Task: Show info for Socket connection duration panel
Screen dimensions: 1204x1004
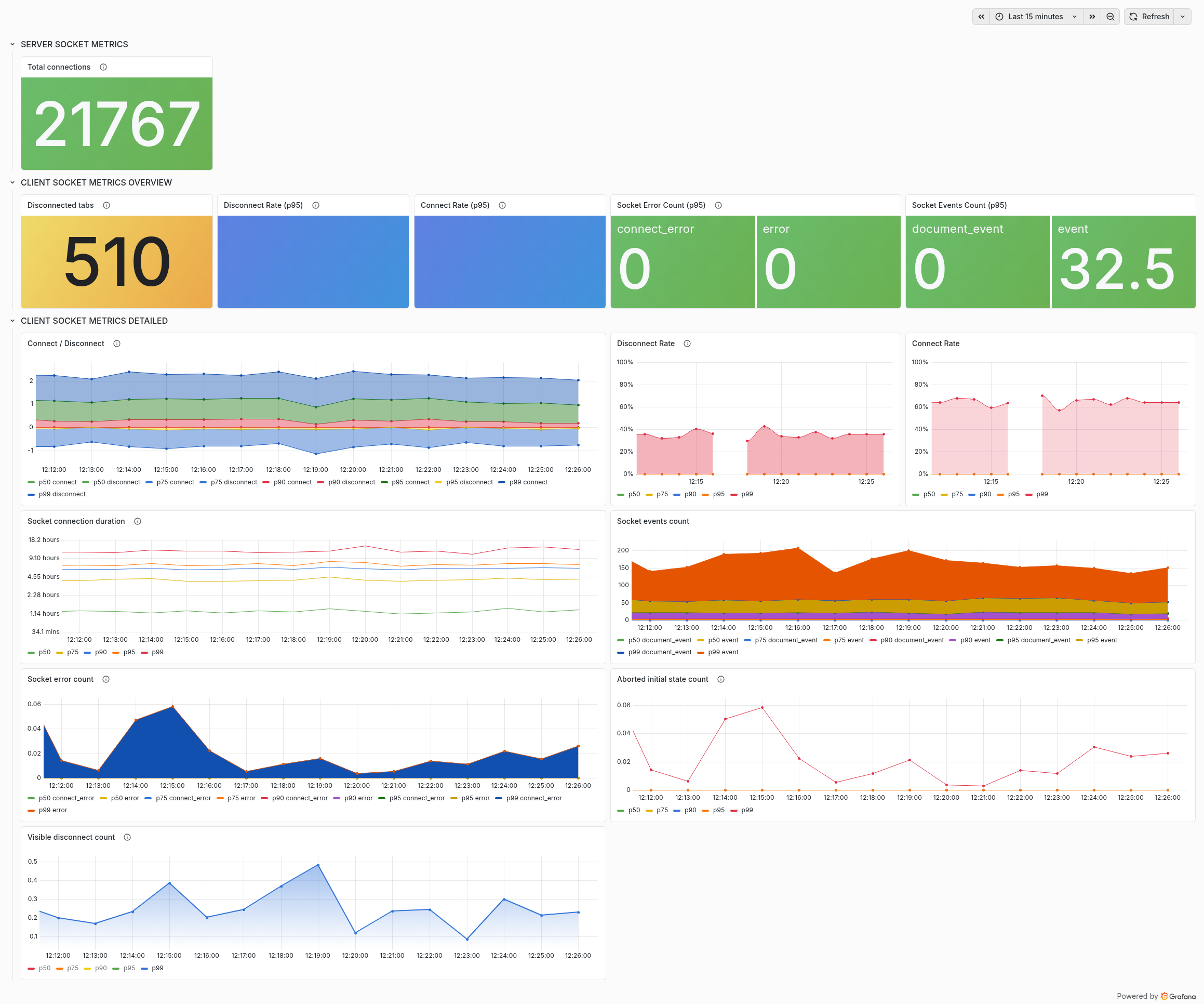Action: 138,522
